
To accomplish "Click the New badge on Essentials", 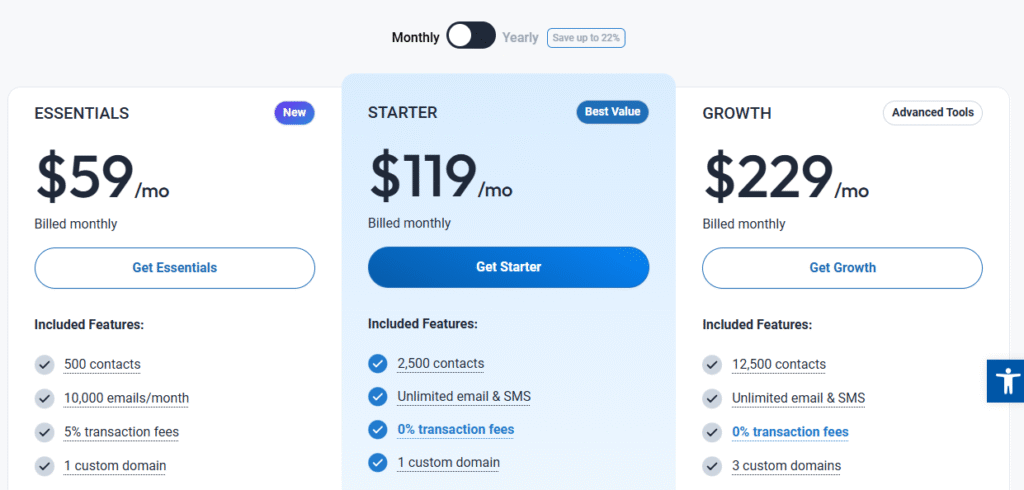I will pyautogui.click(x=294, y=113).
